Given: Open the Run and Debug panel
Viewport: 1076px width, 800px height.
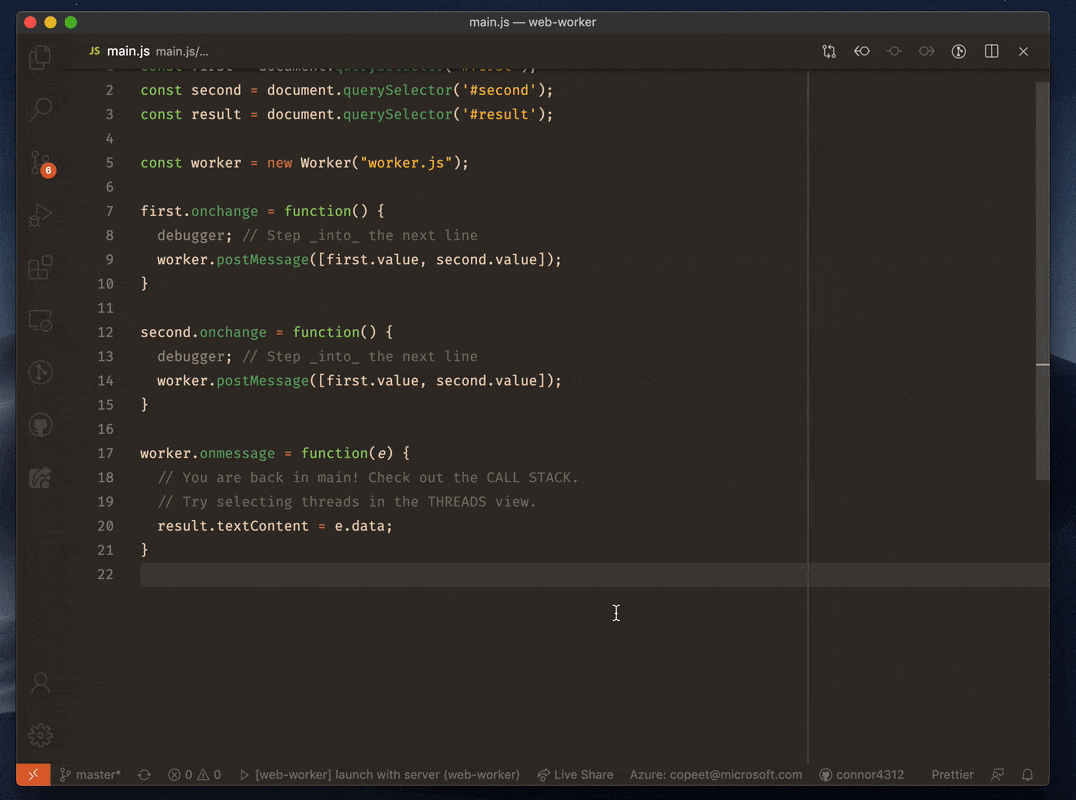Looking at the screenshot, I should (40, 214).
